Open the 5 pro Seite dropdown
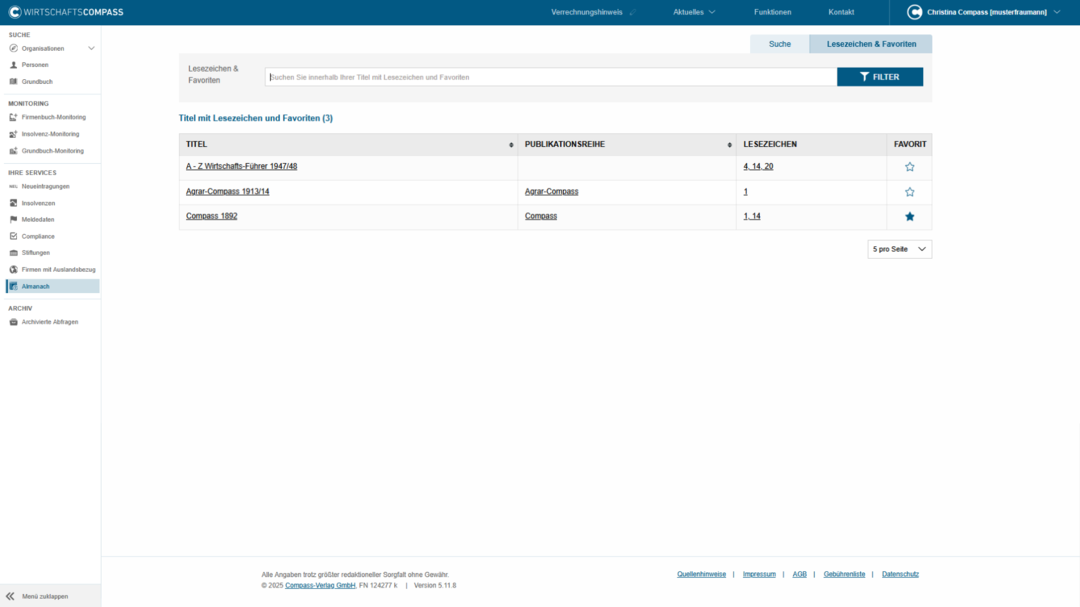 899,249
